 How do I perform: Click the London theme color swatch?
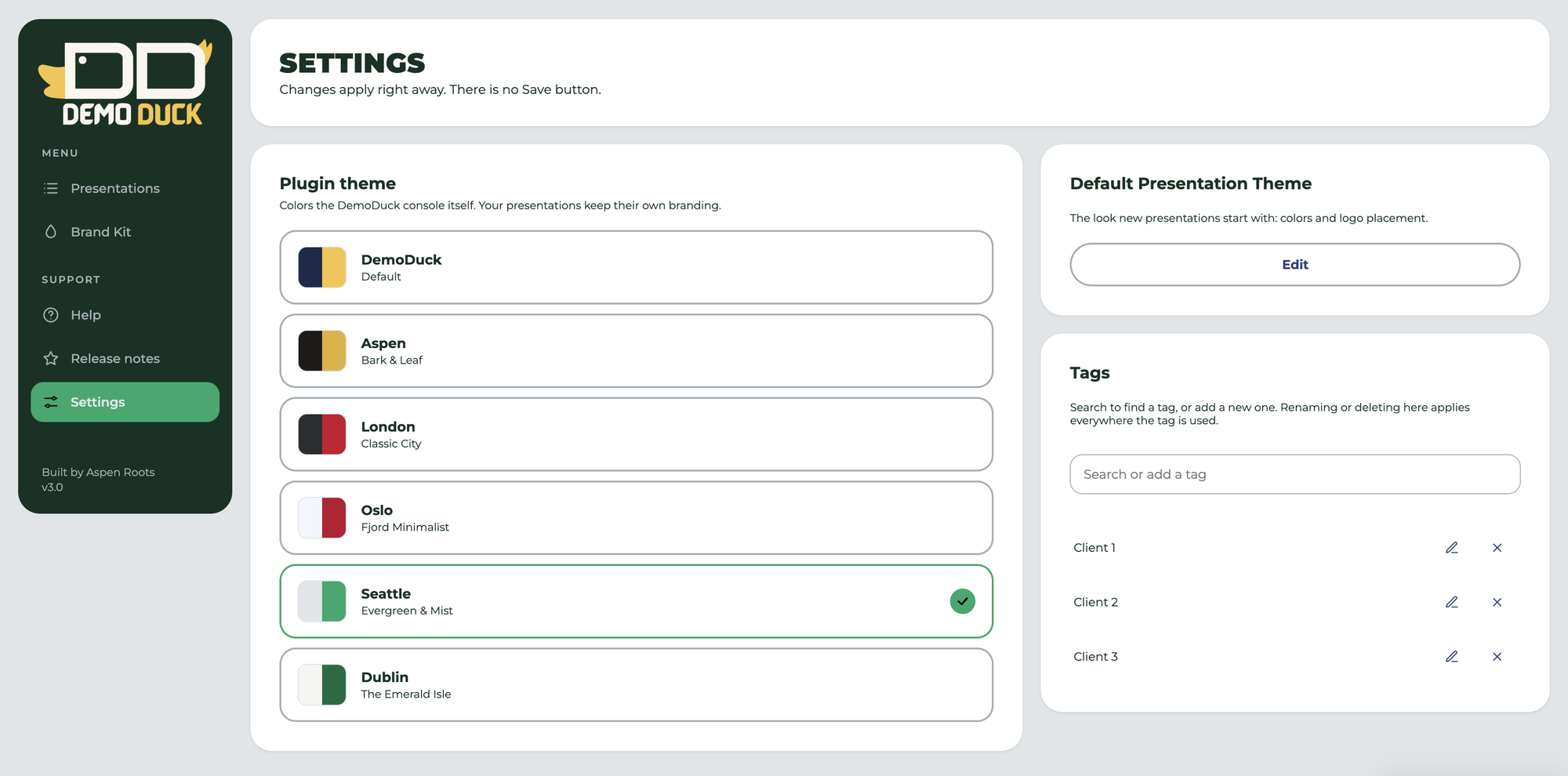pos(322,434)
